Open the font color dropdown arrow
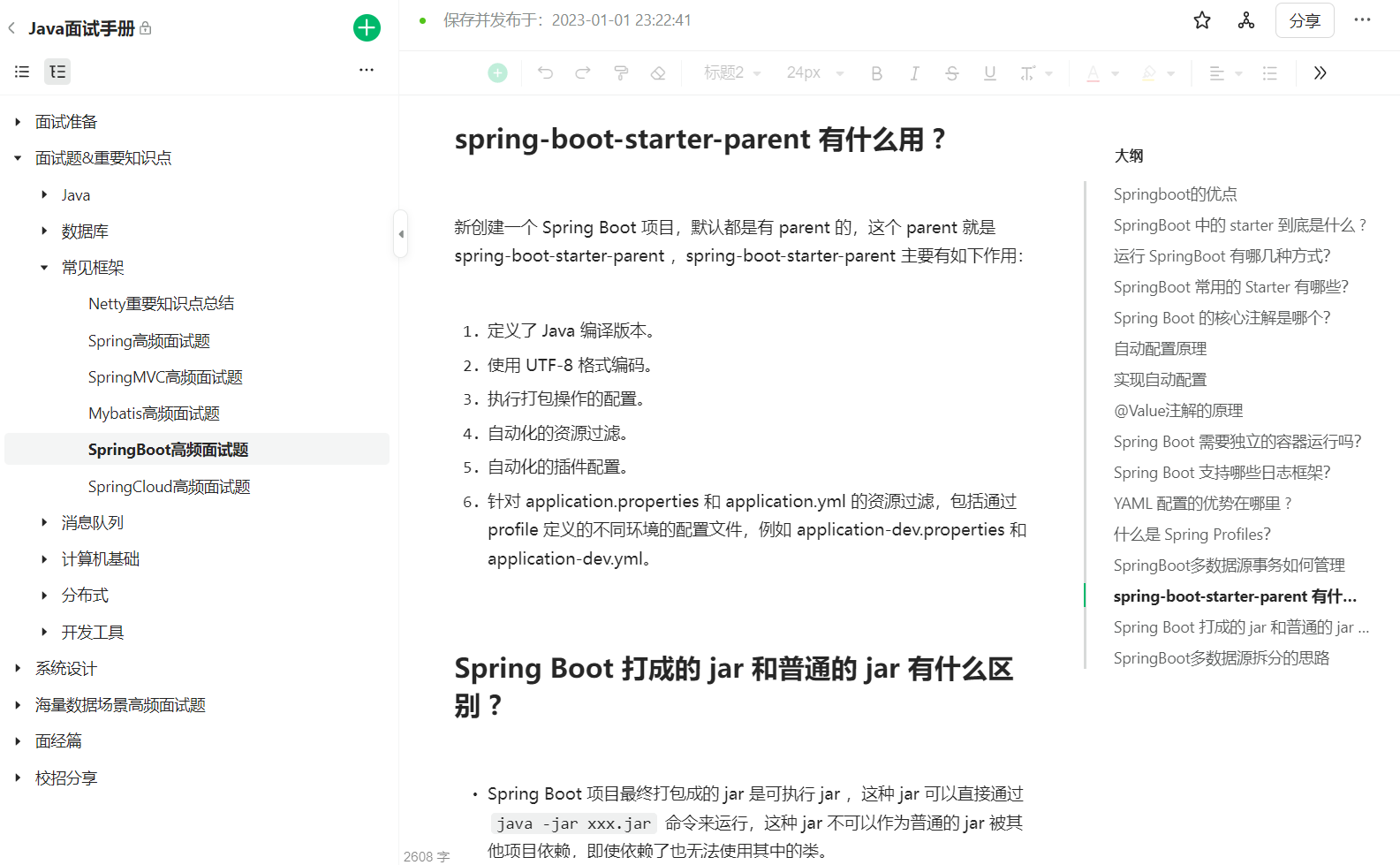The width and height of the screenshot is (1400, 865). click(x=1116, y=74)
